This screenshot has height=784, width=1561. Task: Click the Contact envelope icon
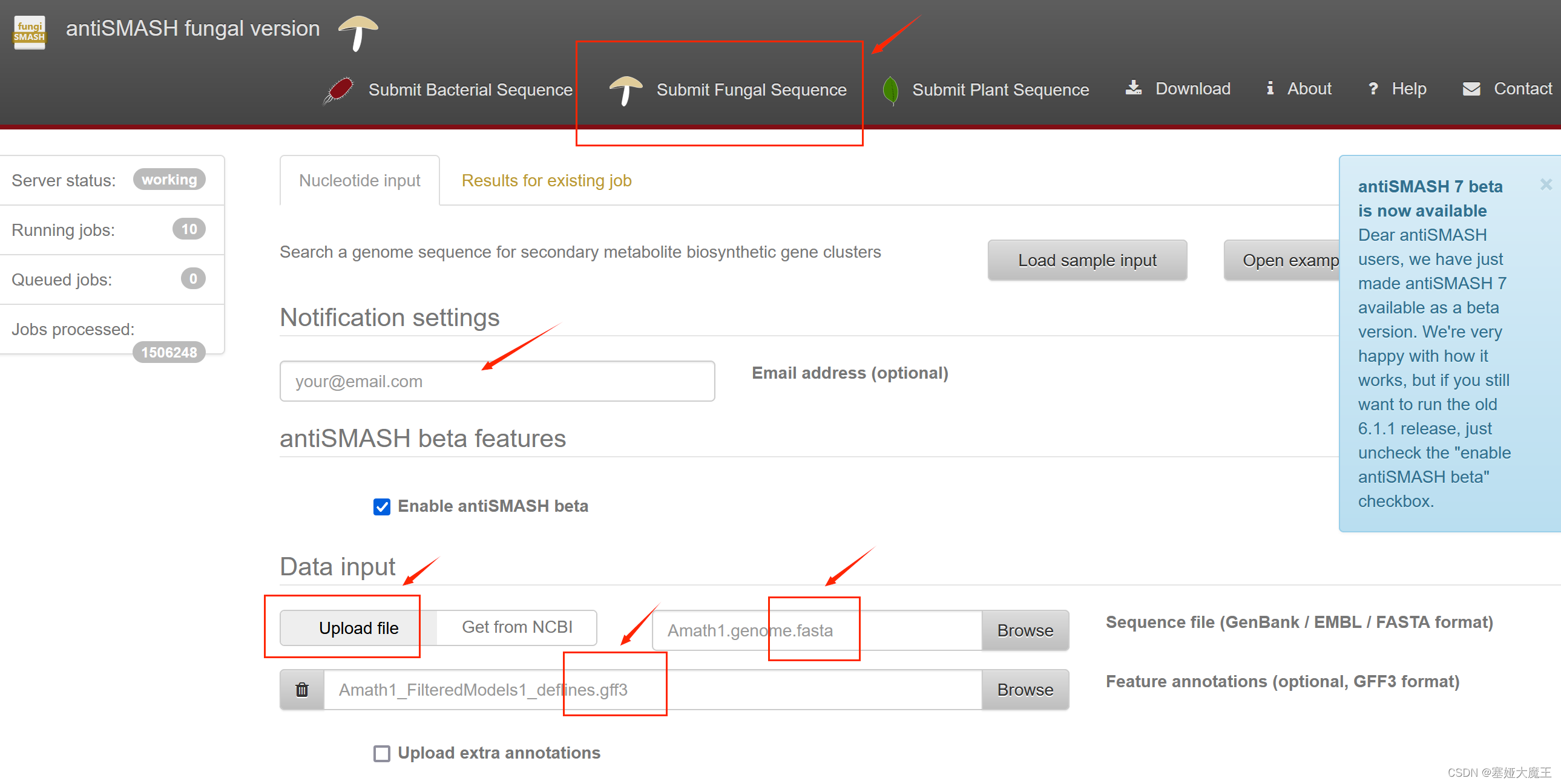tap(1471, 89)
